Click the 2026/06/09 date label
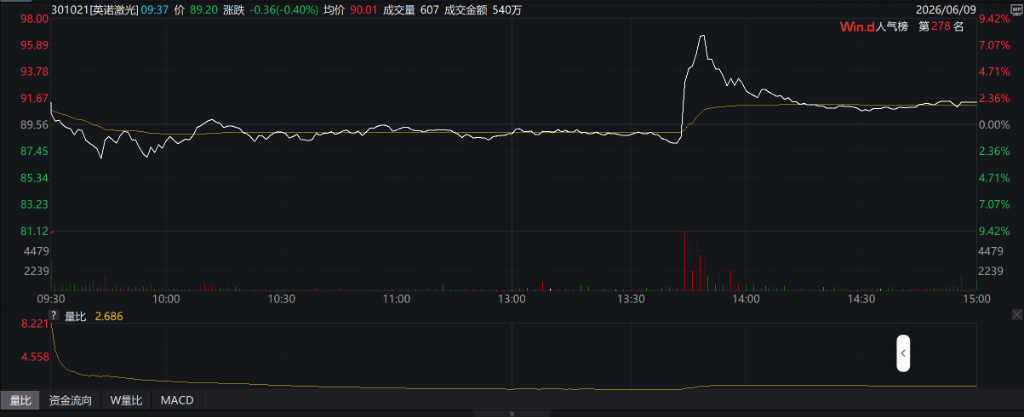 [946, 10]
